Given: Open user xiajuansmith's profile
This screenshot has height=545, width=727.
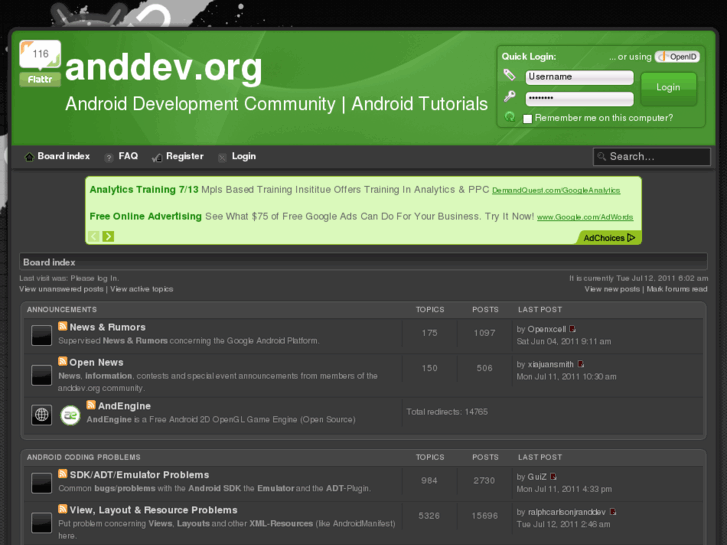Looking at the screenshot, I should [x=551, y=365].
